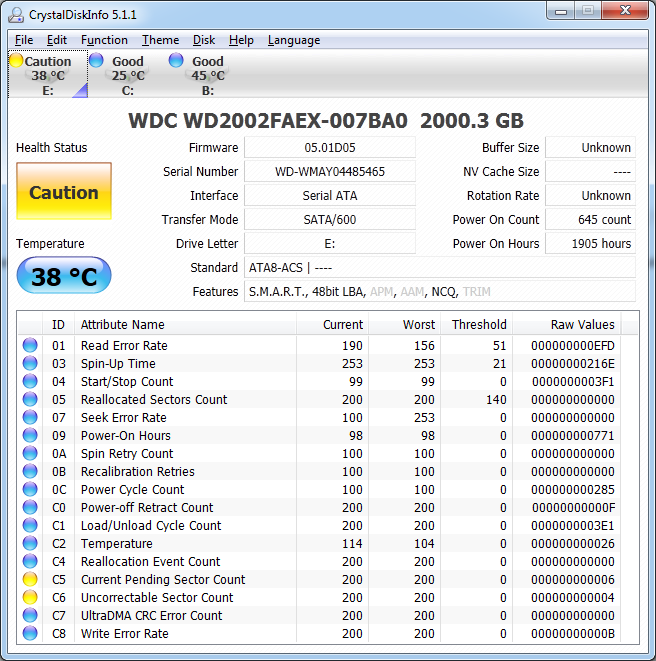
Task: Click the blue status orb for Temperature attribute
Action: point(30,544)
